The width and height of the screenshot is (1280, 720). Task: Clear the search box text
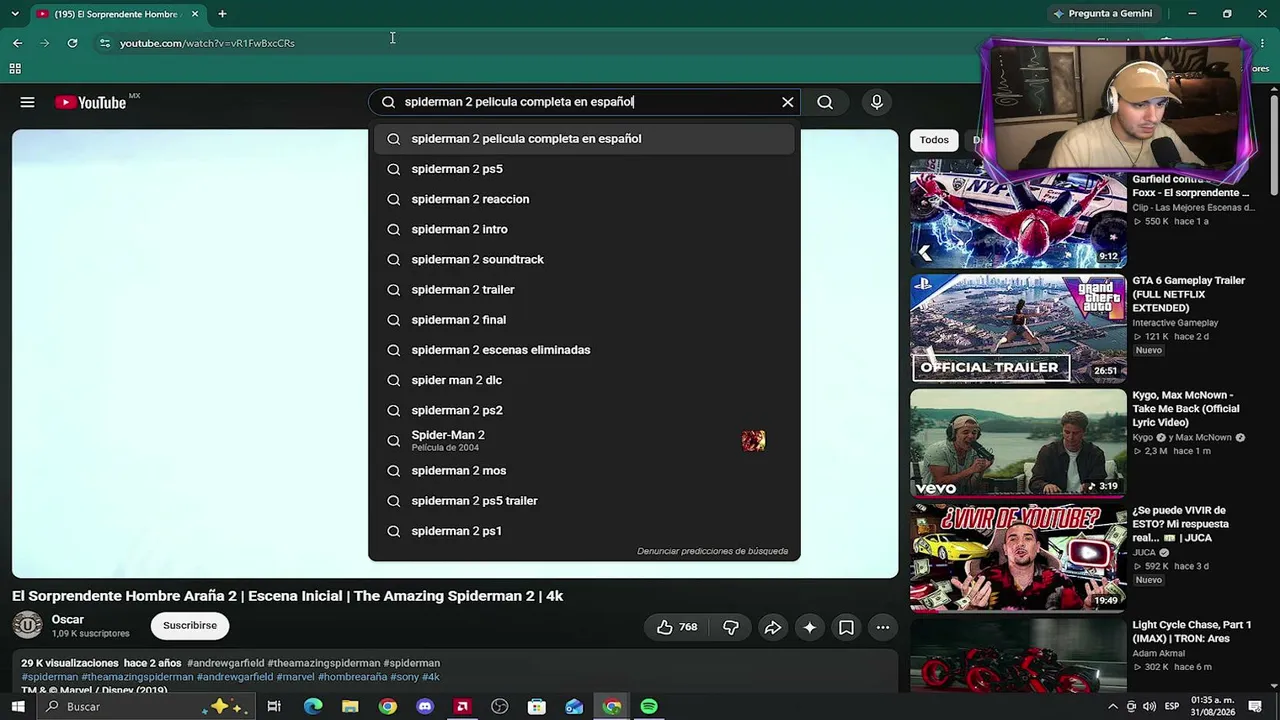click(x=788, y=102)
